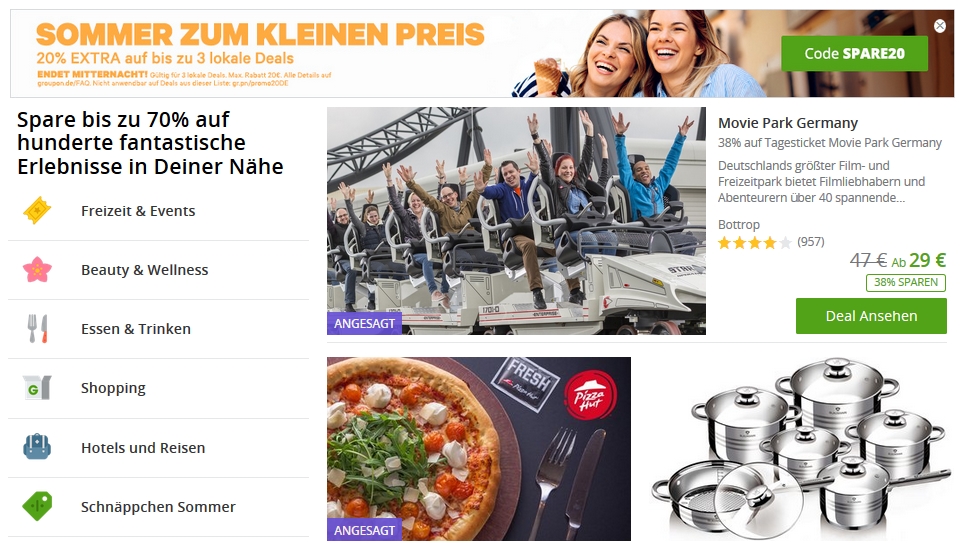Open the cookware pot set image
This screenshot has height=543, width=961.
800,449
